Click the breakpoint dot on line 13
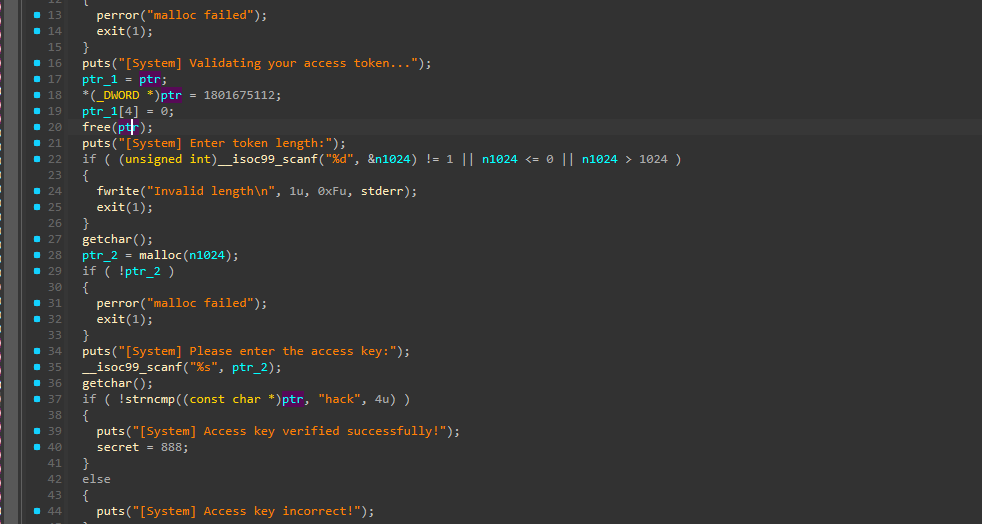 (x=38, y=15)
